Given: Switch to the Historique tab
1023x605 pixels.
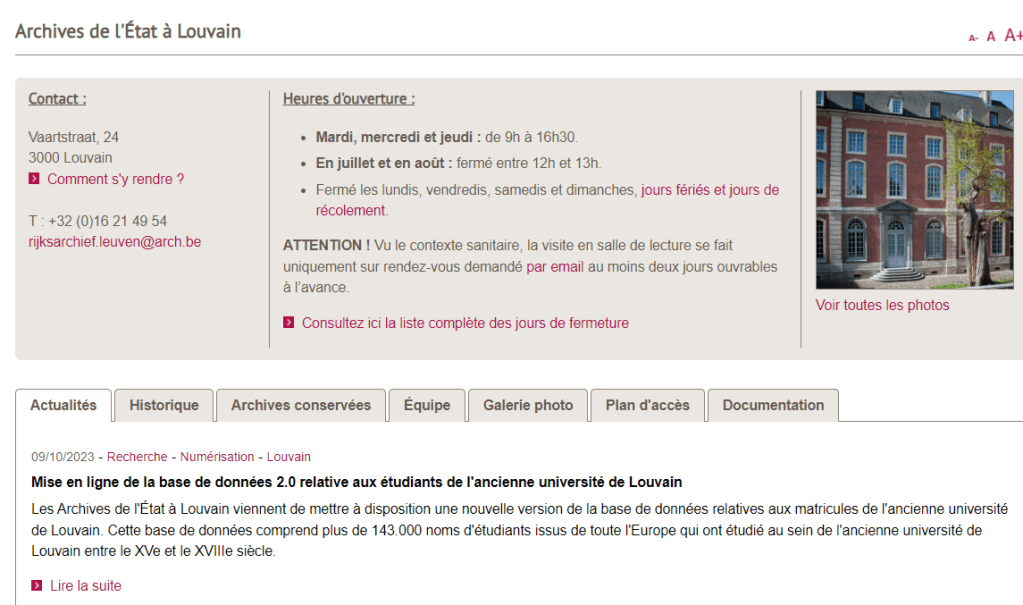Looking at the screenshot, I should pos(164,405).
